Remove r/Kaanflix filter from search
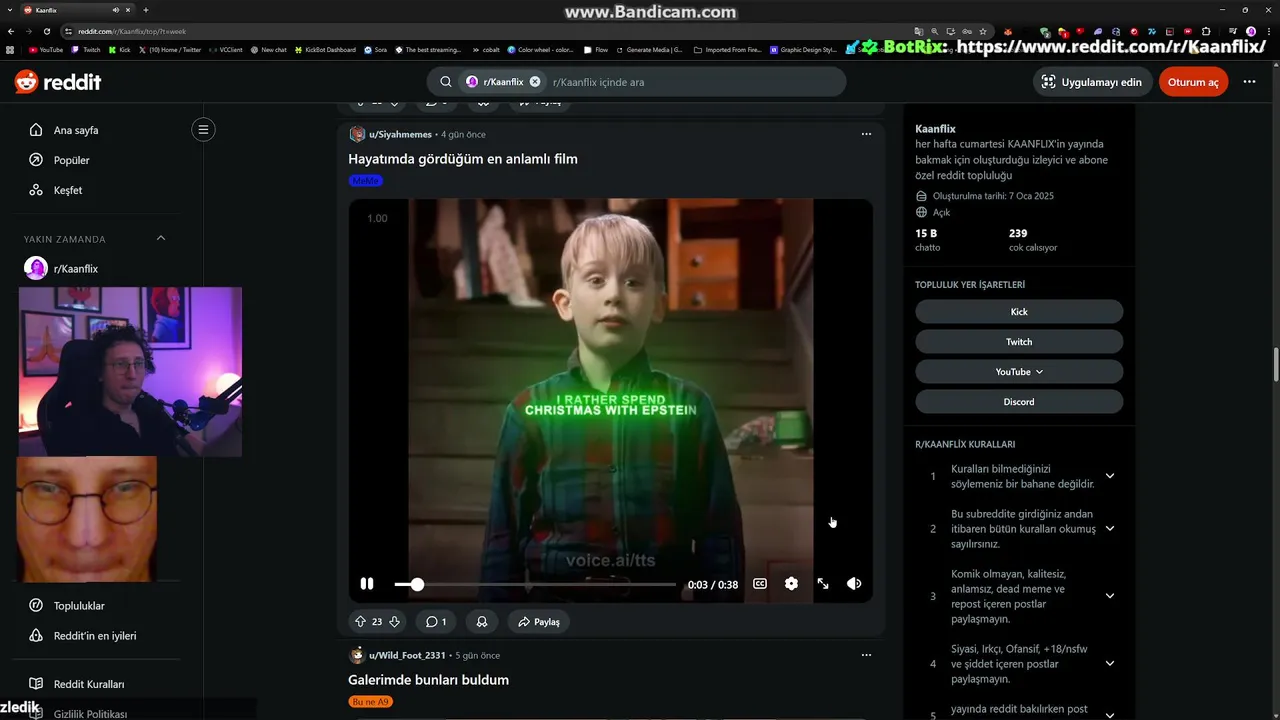1280x720 pixels. pos(535,82)
